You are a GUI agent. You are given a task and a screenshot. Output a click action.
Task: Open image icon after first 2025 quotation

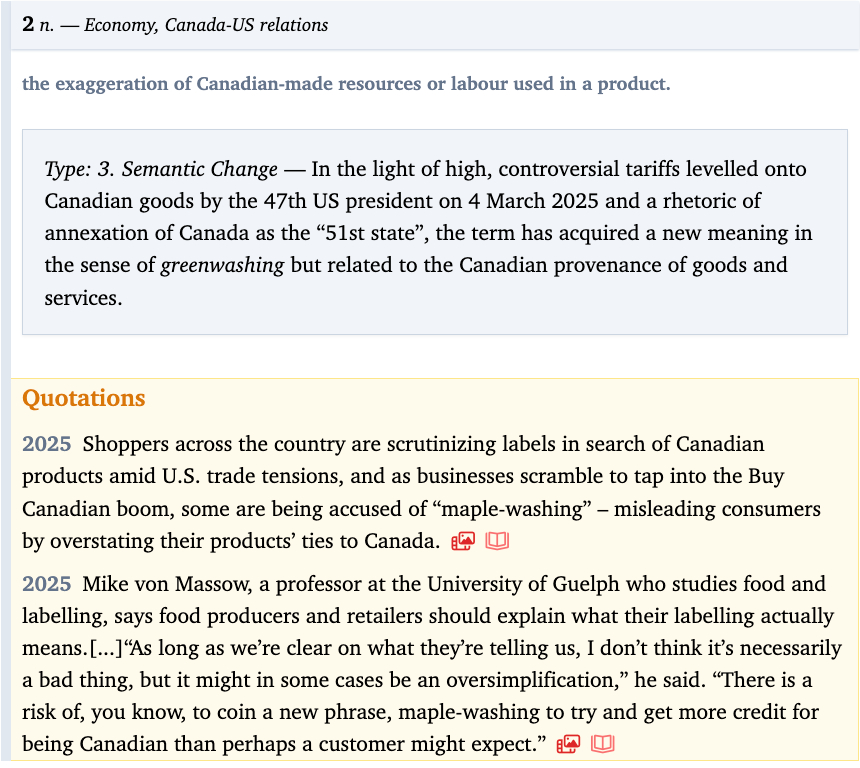pyautogui.click(x=463, y=542)
